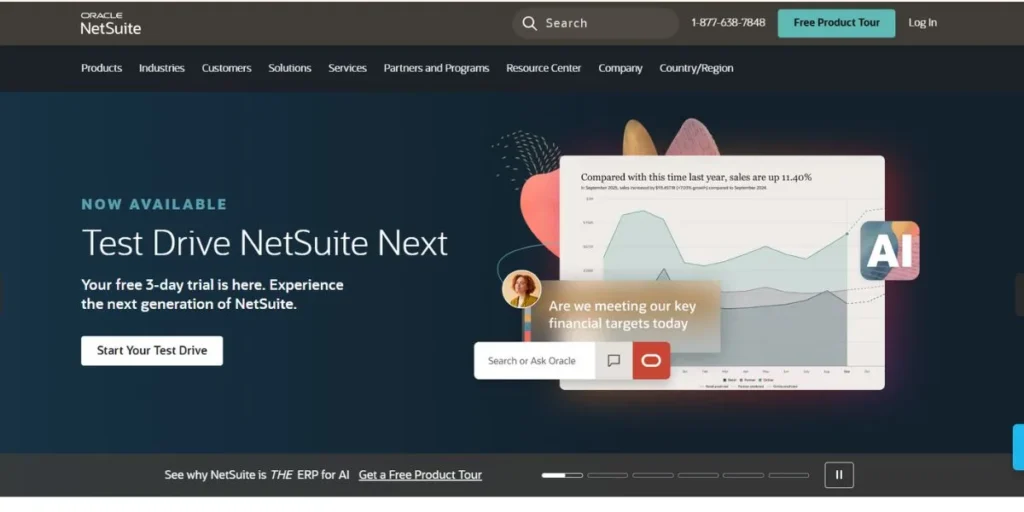Jump to the sixth carousel slide indicator
Image resolution: width=1024 pixels, height=512 pixels.
pos(789,475)
